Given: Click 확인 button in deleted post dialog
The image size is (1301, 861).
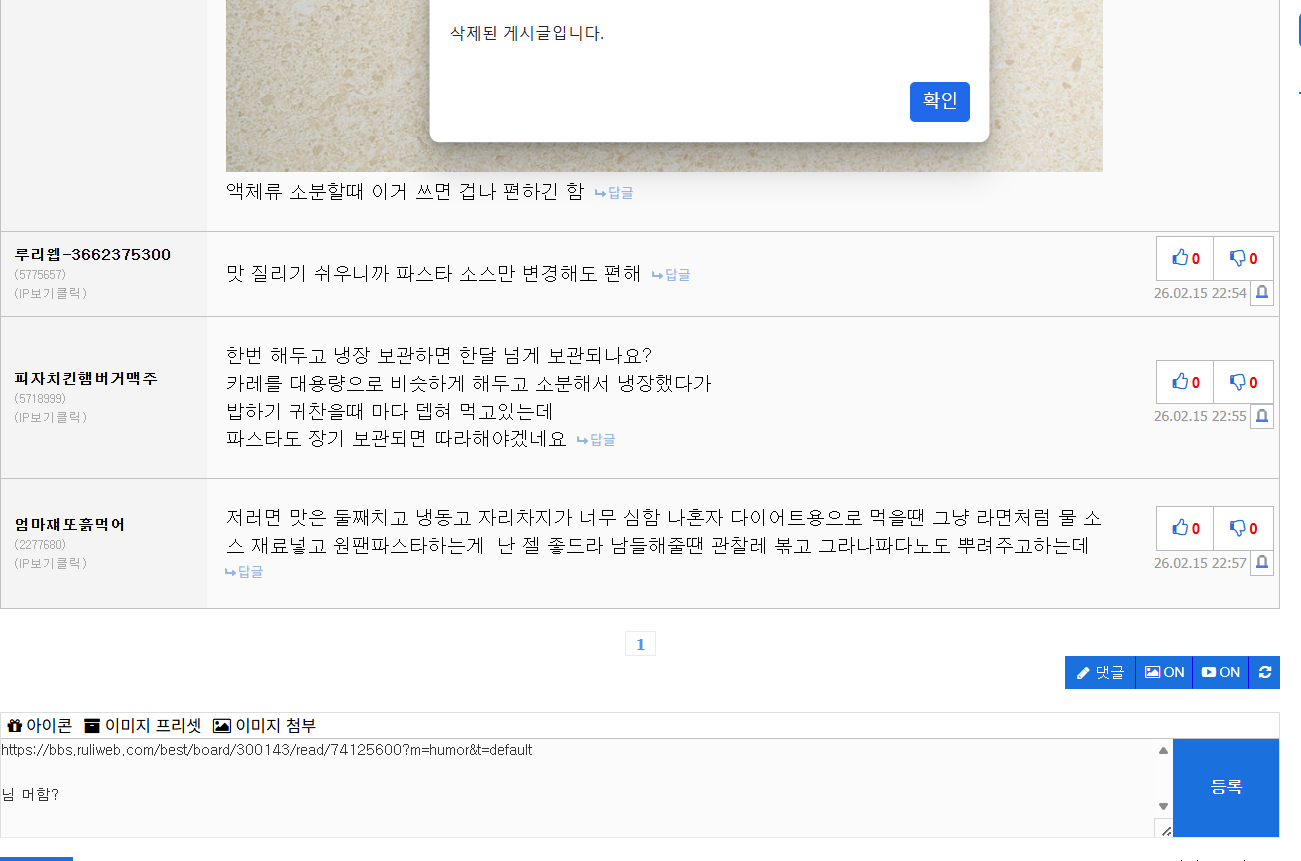Looking at the screenshot, I should coord(939,102).
